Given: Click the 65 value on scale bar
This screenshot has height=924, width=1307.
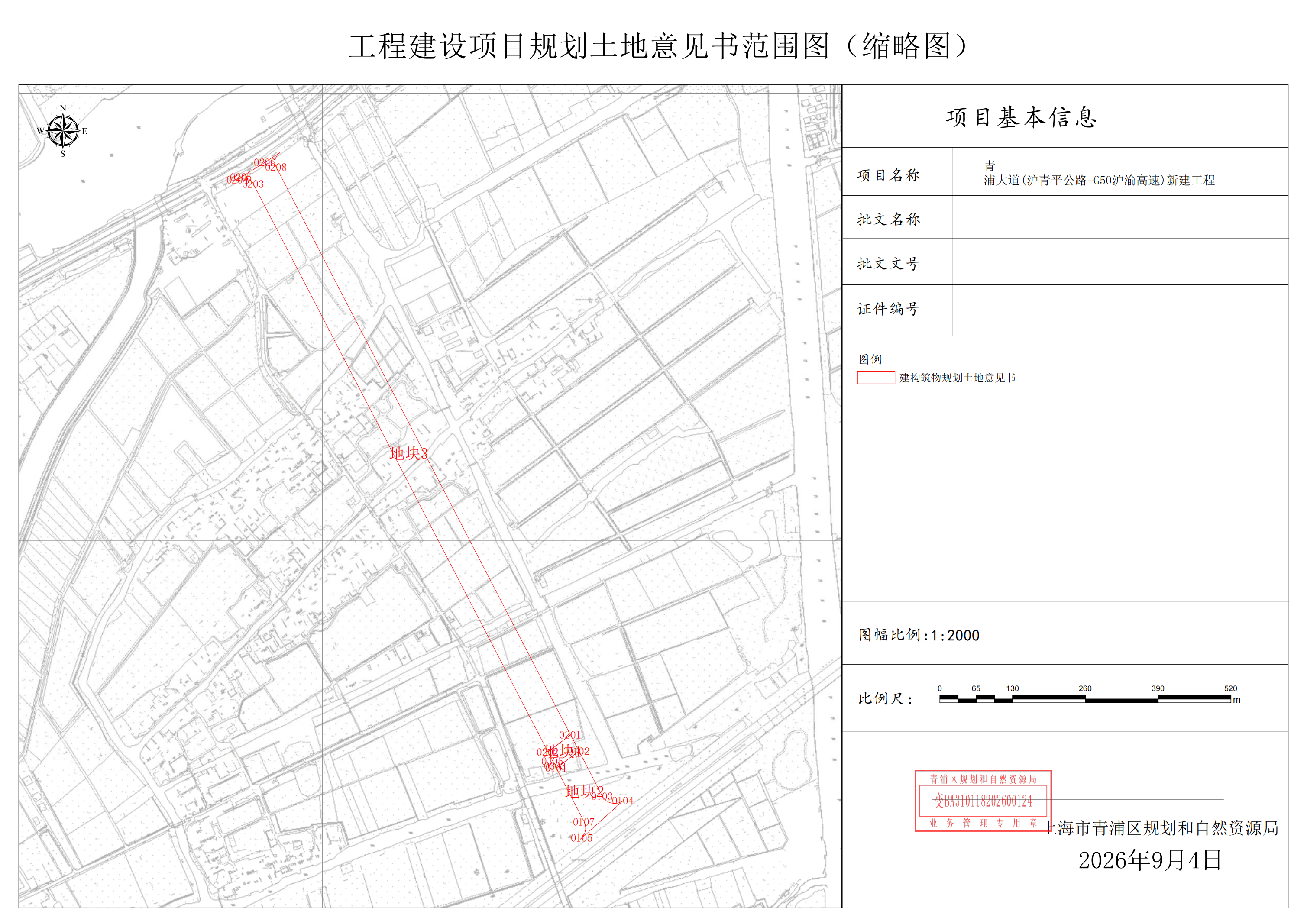Looking at the screenshot, I should click(x=976, y=688).
